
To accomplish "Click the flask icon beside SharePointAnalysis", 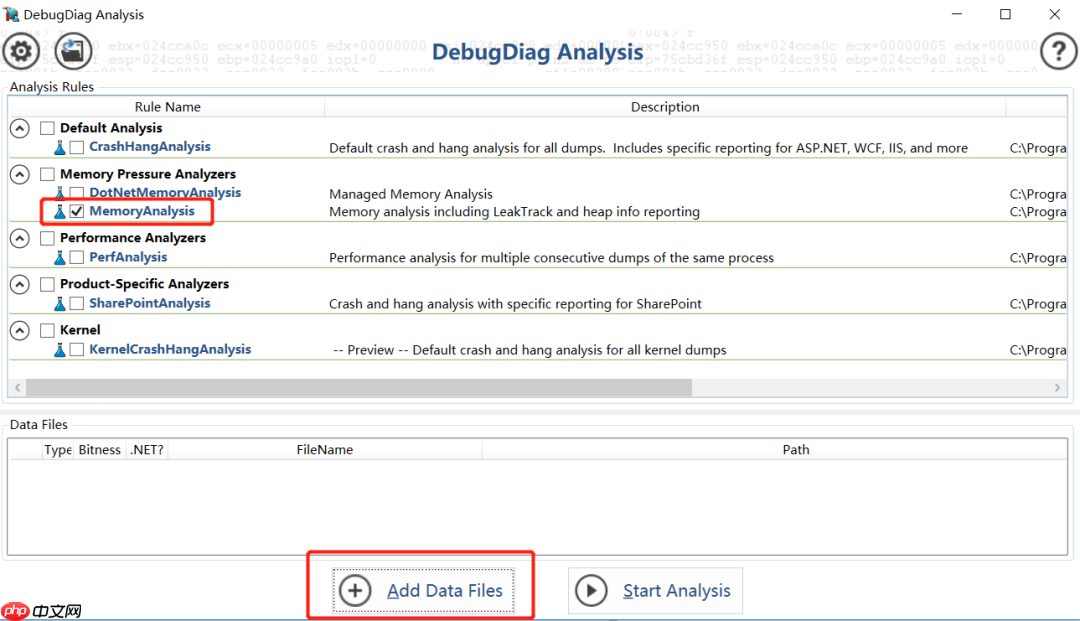I will 60,304.
